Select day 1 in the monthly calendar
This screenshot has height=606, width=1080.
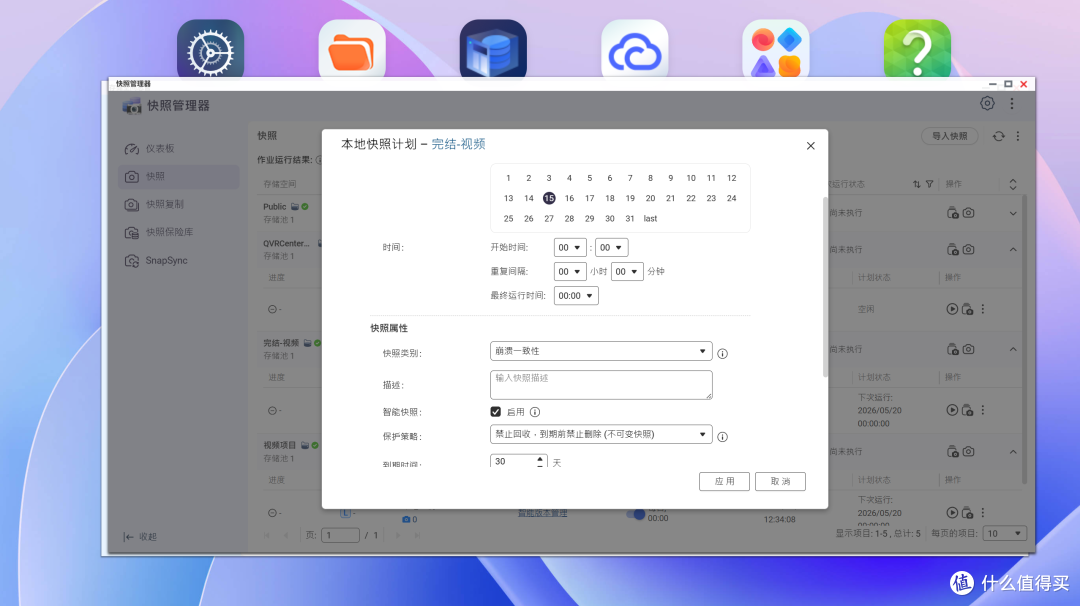tap(508, 178)
